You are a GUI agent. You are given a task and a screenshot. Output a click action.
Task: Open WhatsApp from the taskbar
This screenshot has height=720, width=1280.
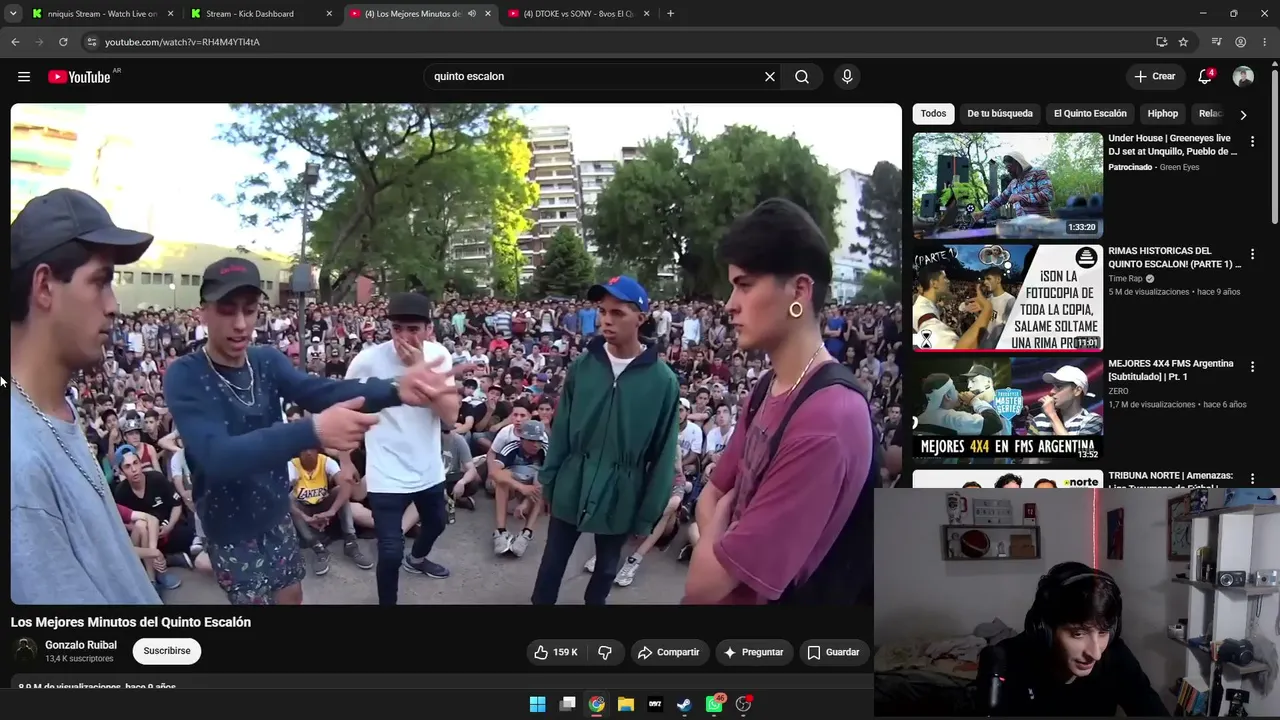point(714,704)
